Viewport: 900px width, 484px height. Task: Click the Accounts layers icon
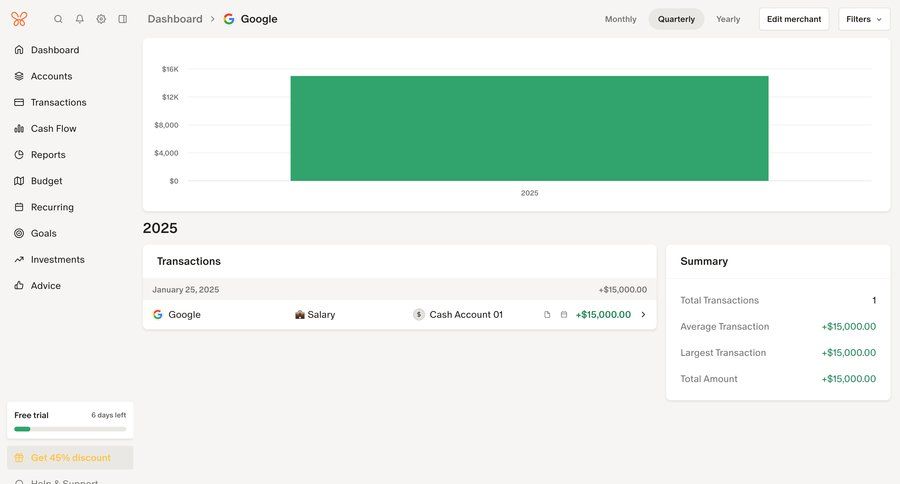click(x=19, y=76)
